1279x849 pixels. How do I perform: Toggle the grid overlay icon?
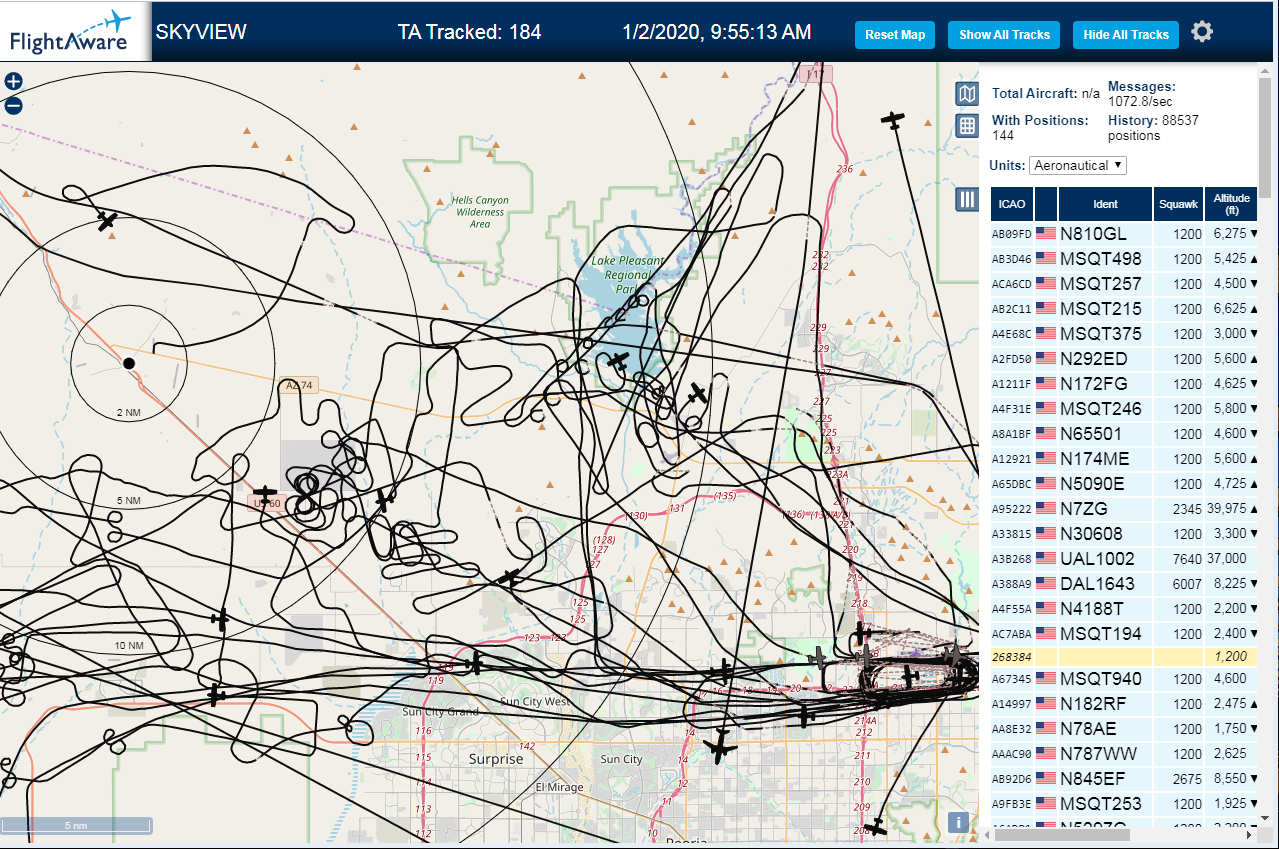pyautogui.click(x=967, y=126)
